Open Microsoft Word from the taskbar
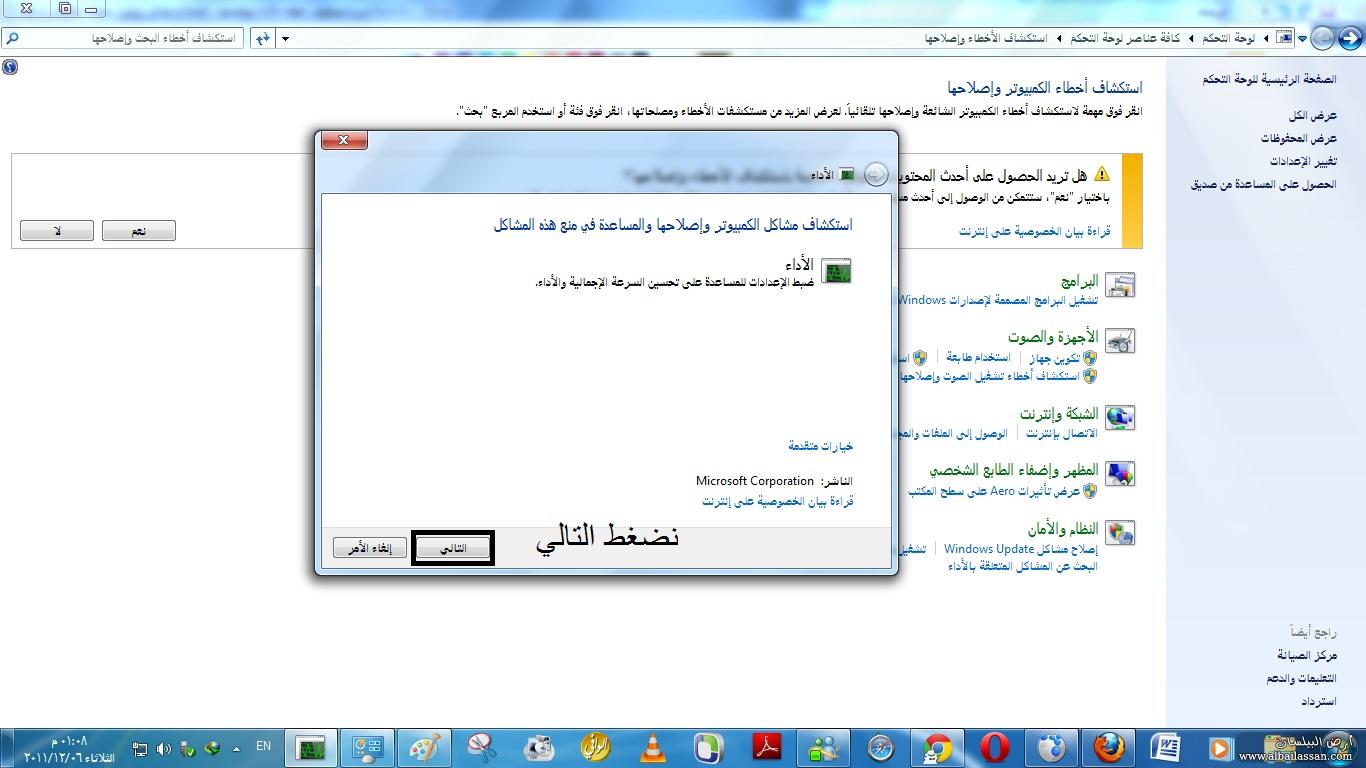Image resolution: width=1366 pixels, height=768 pixels. 1165,748
